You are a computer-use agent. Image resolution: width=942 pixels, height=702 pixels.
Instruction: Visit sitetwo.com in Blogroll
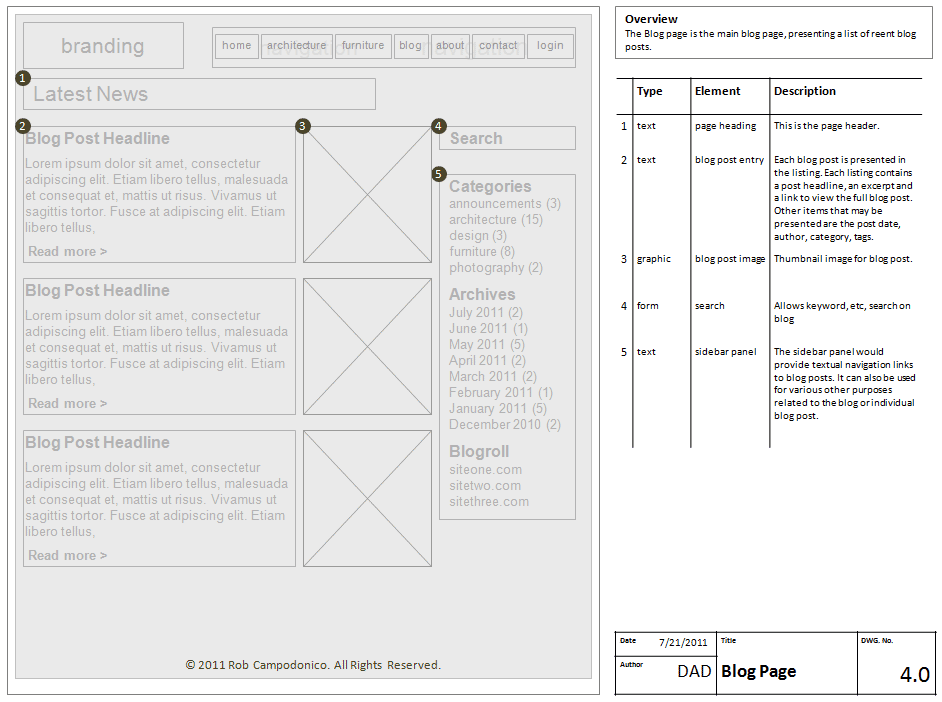485,486
